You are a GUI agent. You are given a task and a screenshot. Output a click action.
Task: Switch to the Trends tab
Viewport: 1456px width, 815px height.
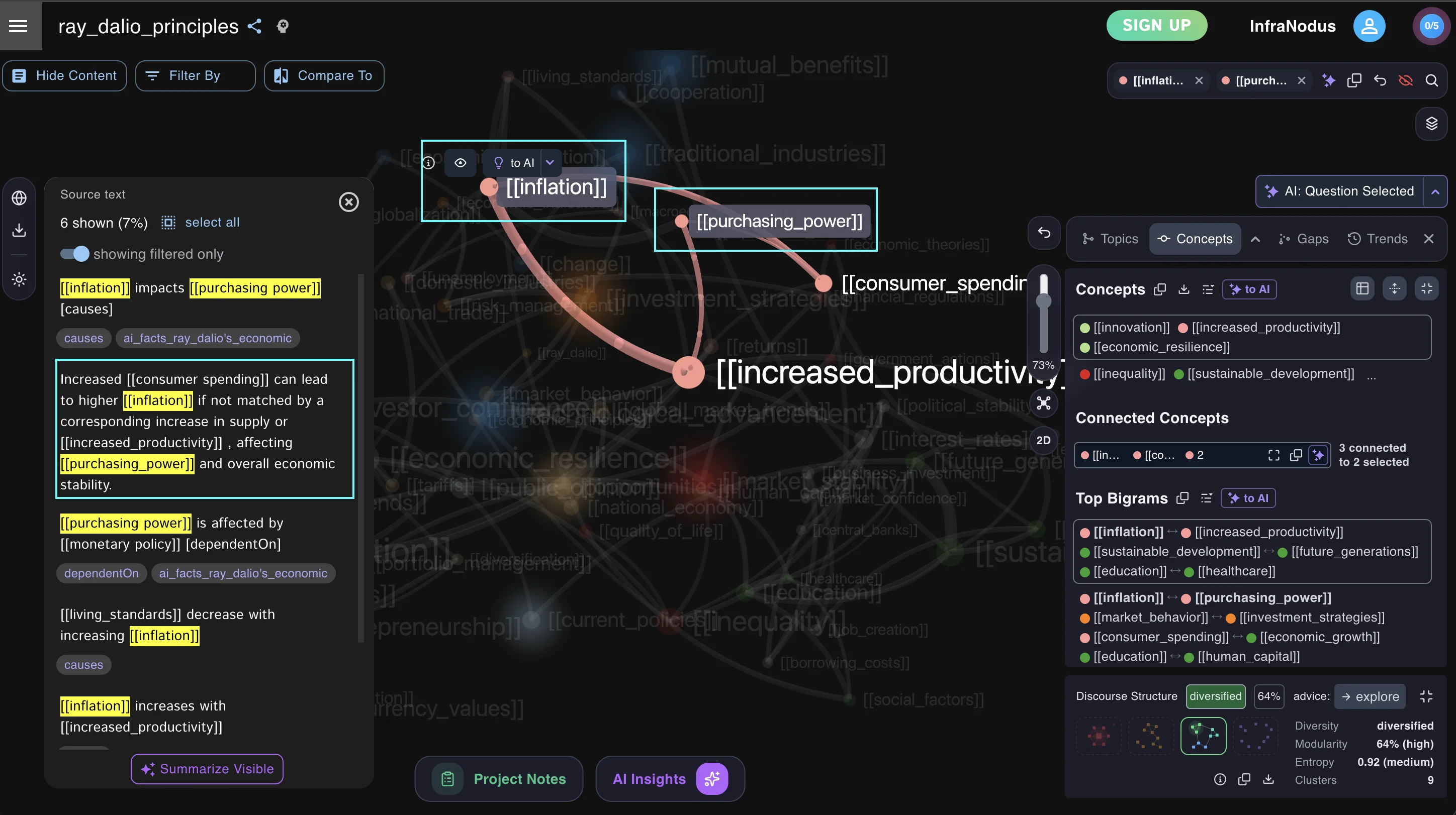point(1378,239)
